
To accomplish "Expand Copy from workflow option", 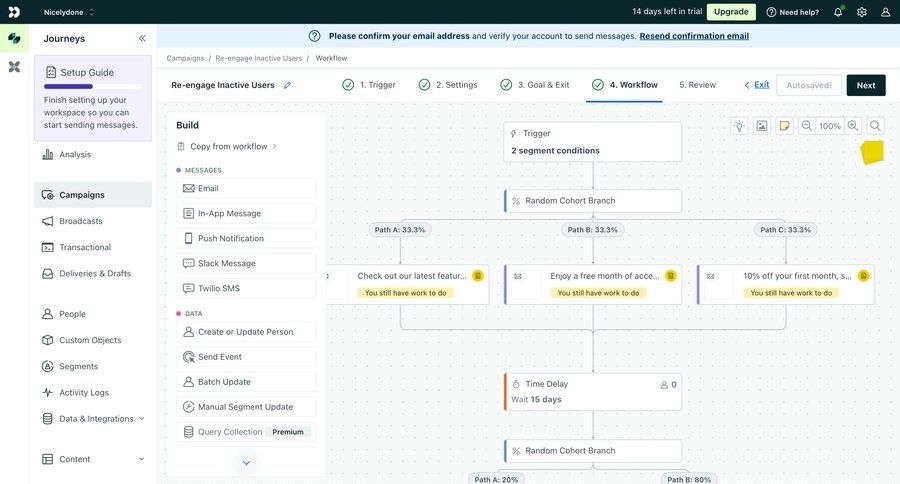I will (227, 146).
